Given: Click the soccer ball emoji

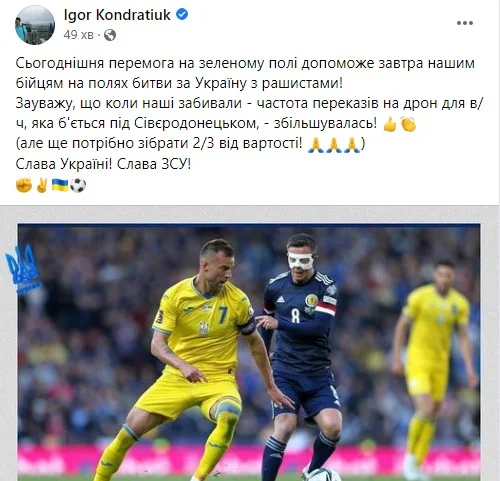Looking at the screenshot, I should pyautogui.click(x=78, y=185).
